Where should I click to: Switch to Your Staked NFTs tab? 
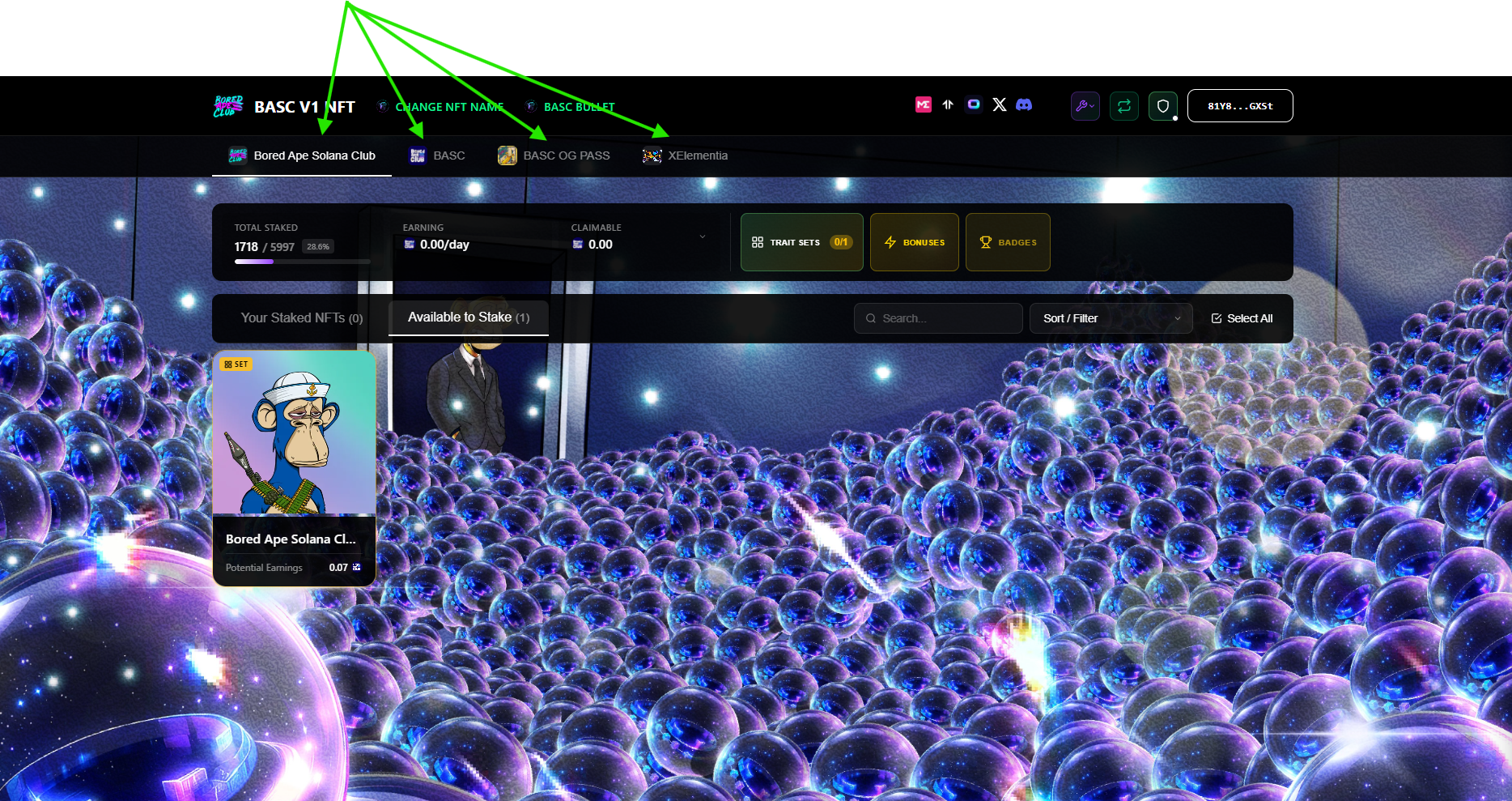pos(301,318)
